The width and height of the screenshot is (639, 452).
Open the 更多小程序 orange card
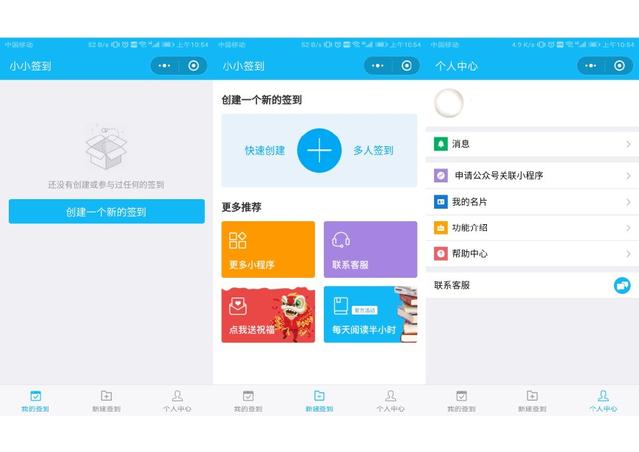tap(268, 249)
